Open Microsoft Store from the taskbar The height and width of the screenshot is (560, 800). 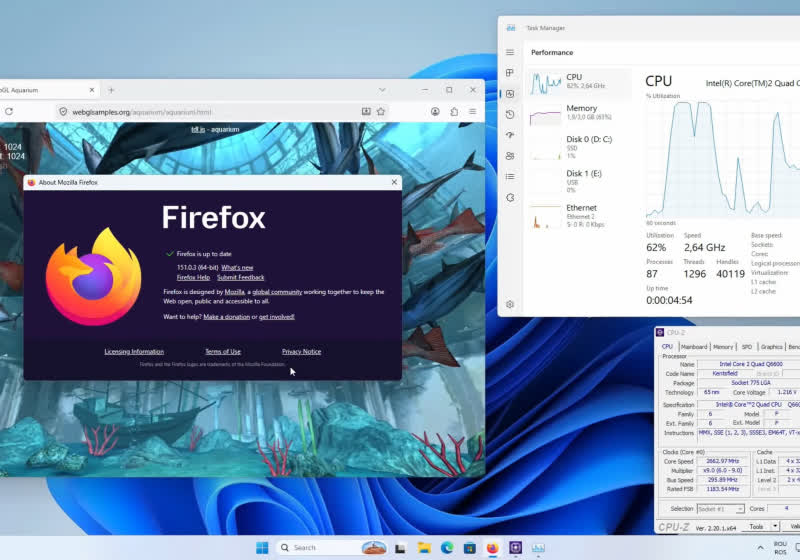click(x=470, y=548)
